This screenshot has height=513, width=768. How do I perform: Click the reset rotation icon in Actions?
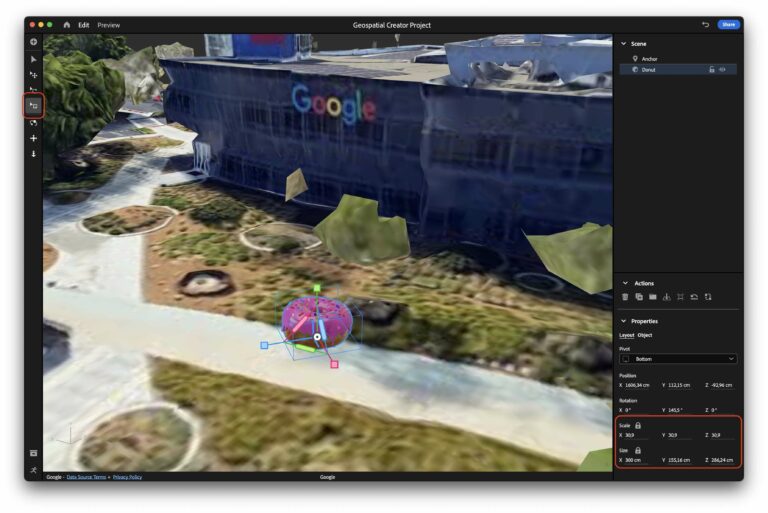(x=694, y=297)
